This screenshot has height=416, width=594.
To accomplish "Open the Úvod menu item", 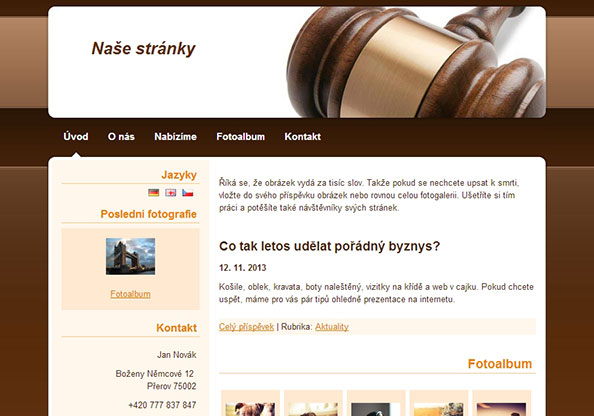I will click(76, 136).
